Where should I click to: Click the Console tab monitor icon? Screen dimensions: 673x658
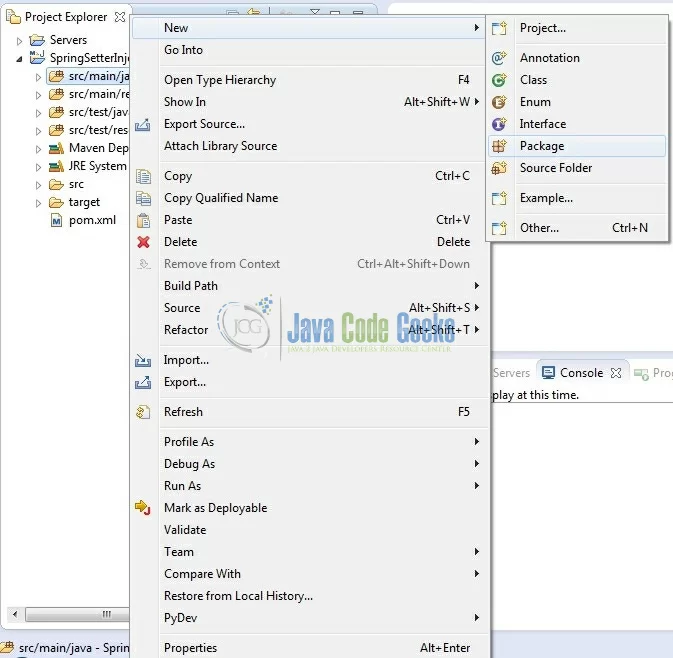click(x=548, y=373)
